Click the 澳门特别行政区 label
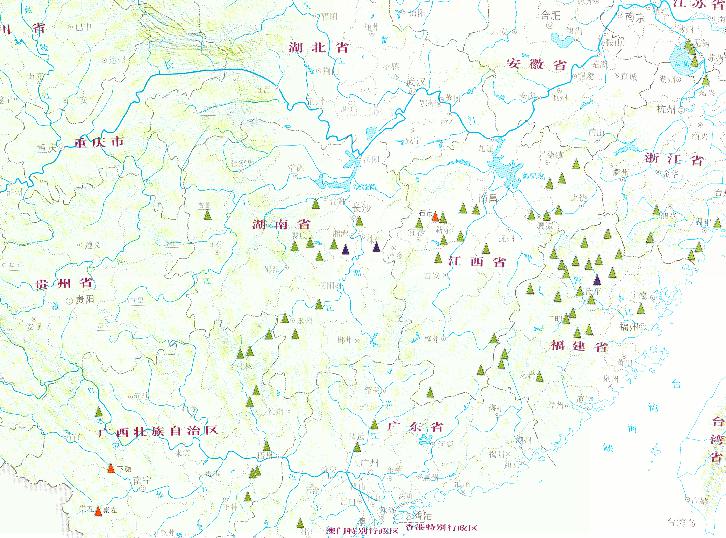 pyautogui.click(x=345, y=529)
